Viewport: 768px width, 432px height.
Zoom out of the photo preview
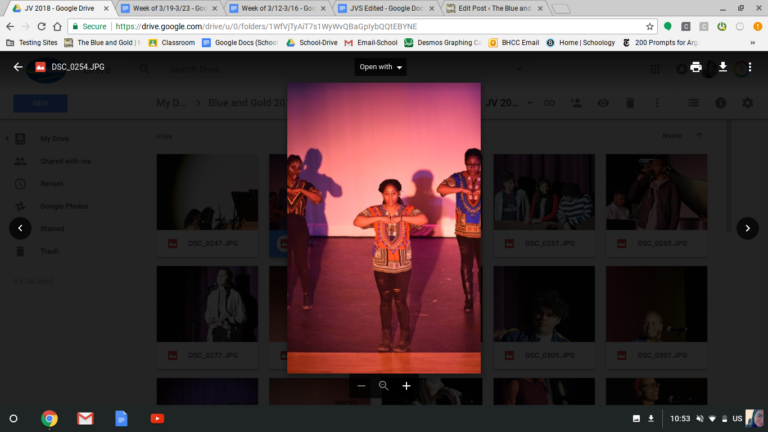[361, 386]
